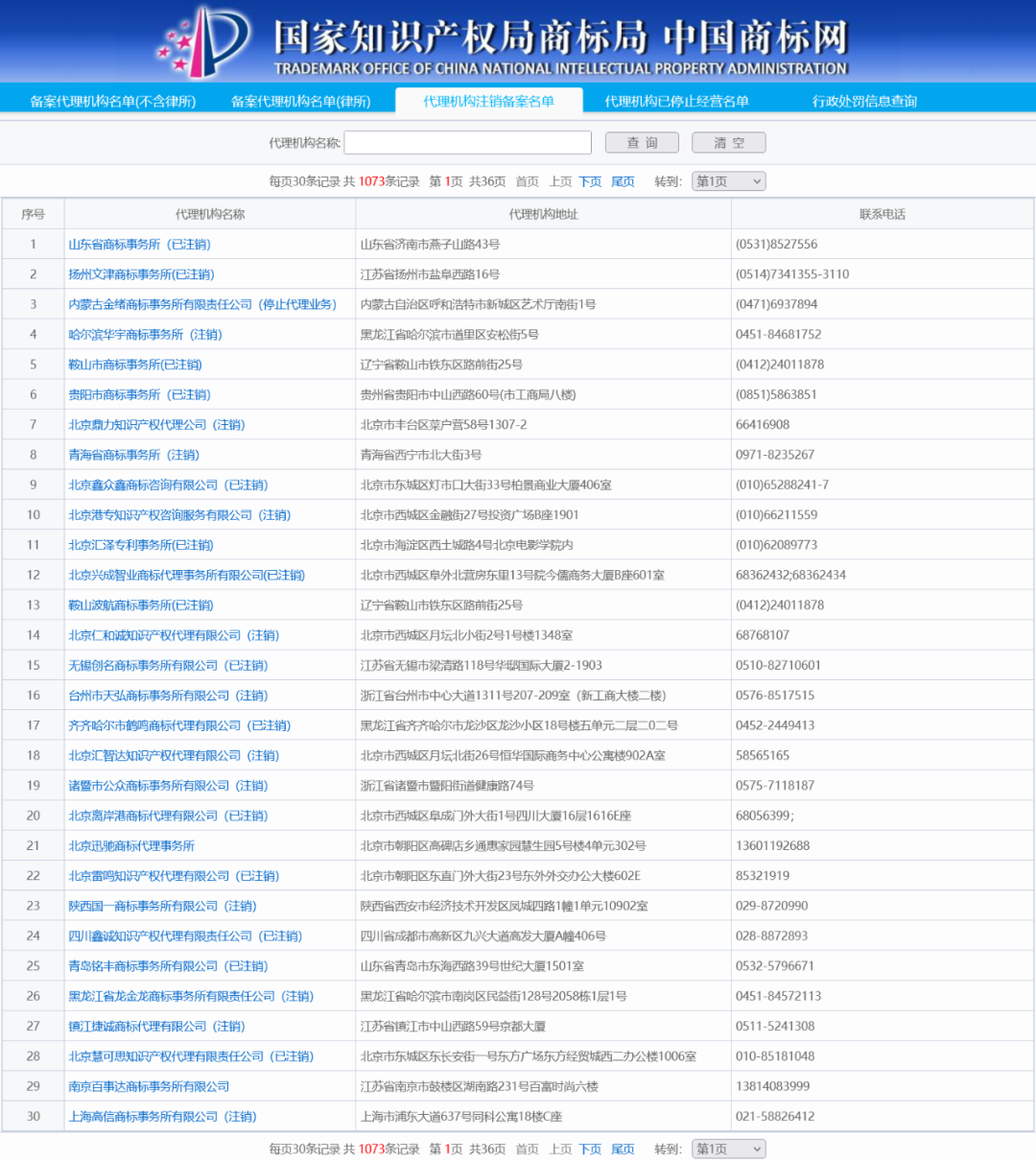Open 哈尔滨华宇商标事务所 (注销) link
This screenshot has width=1036, height=1161.
[145, 335]
